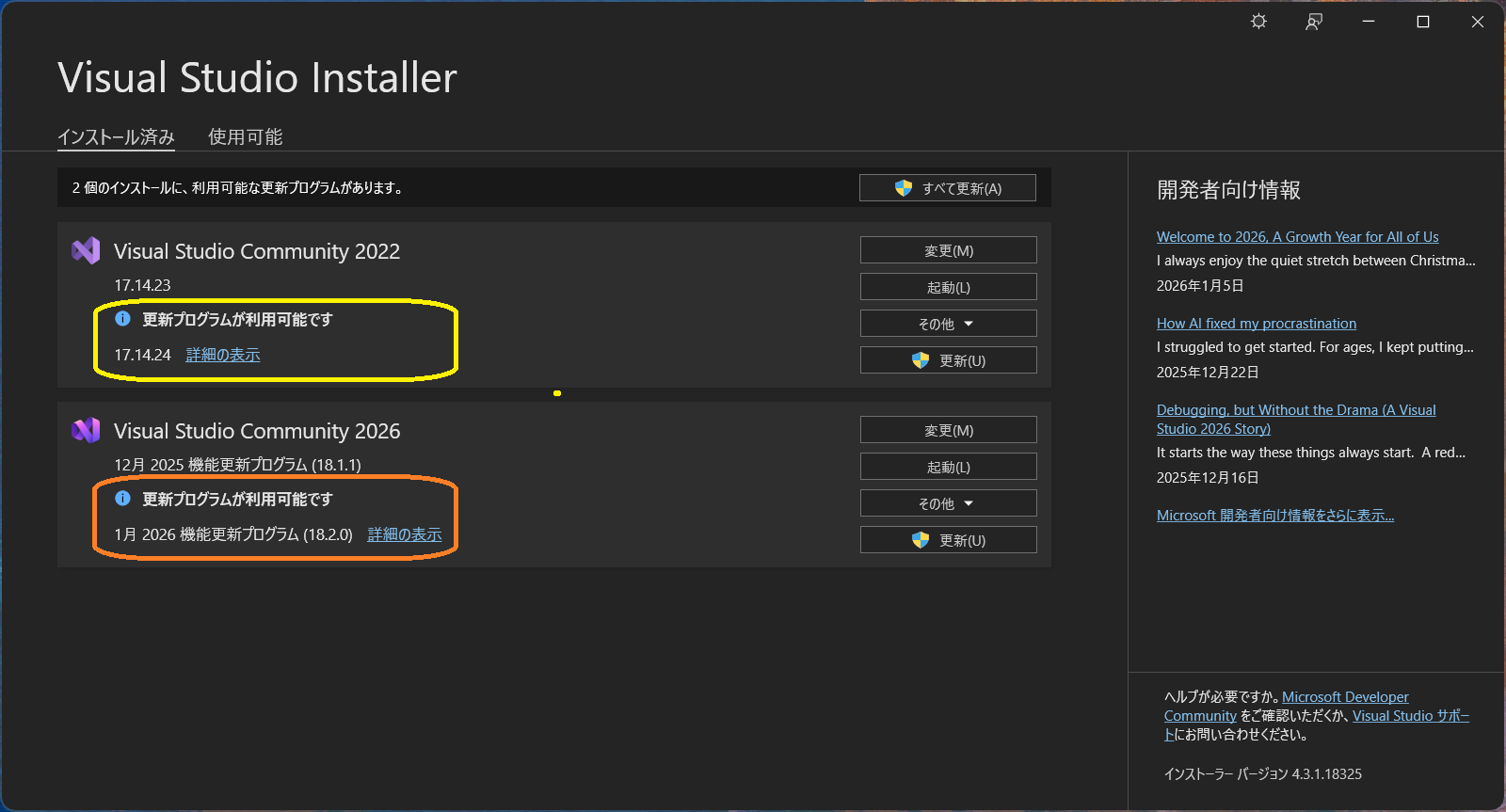The image size is (1506, 812).
Task: Open 詳細の表示 link next to 18.2.0 update
Action: tap(405, 534)
